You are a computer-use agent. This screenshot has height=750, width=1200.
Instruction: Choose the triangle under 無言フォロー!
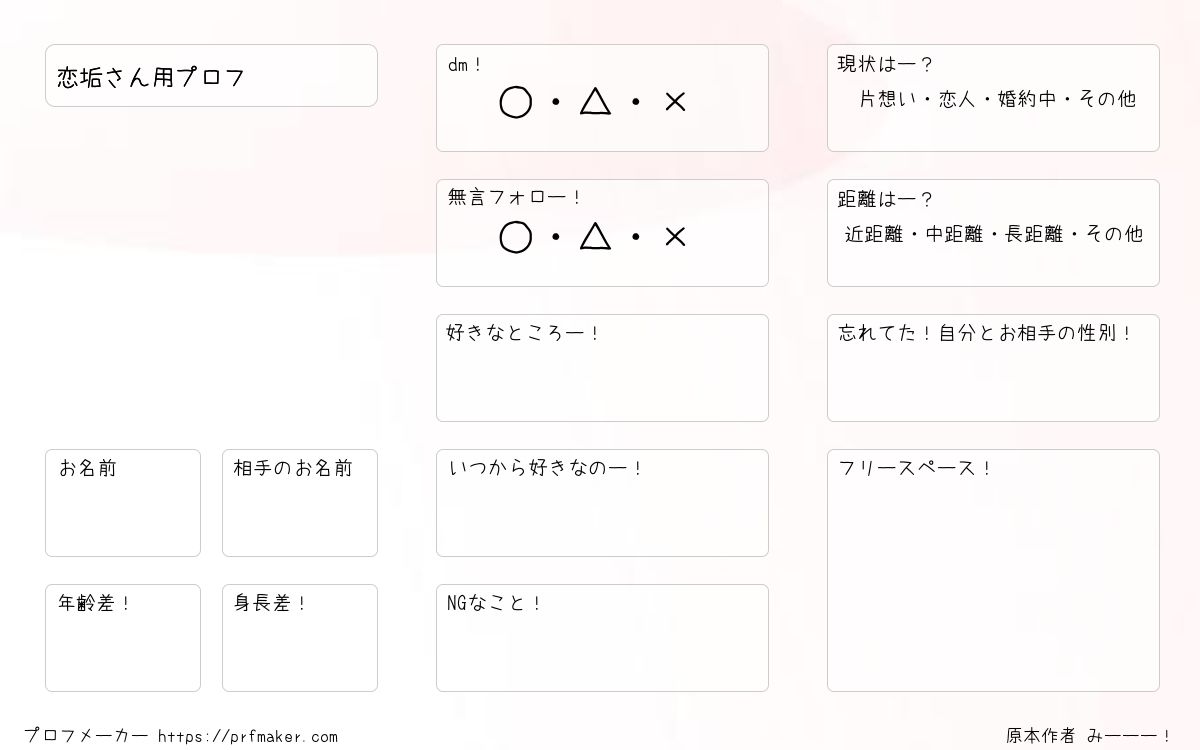pyautogui.click(x=595, y=236)
